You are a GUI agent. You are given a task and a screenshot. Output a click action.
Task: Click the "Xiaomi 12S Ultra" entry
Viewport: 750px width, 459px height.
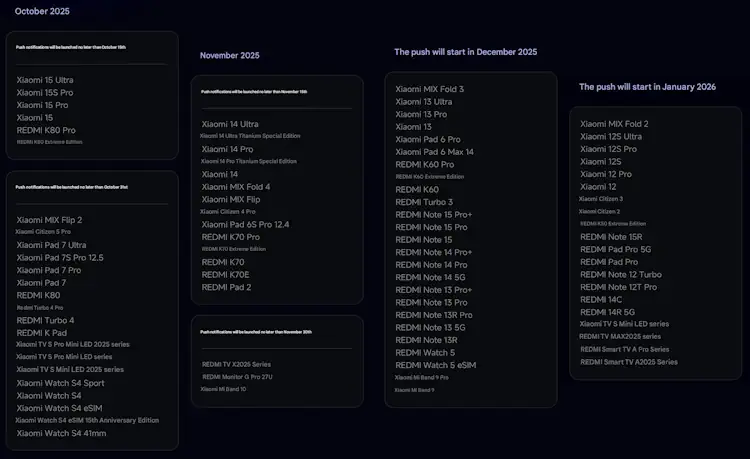611,136
